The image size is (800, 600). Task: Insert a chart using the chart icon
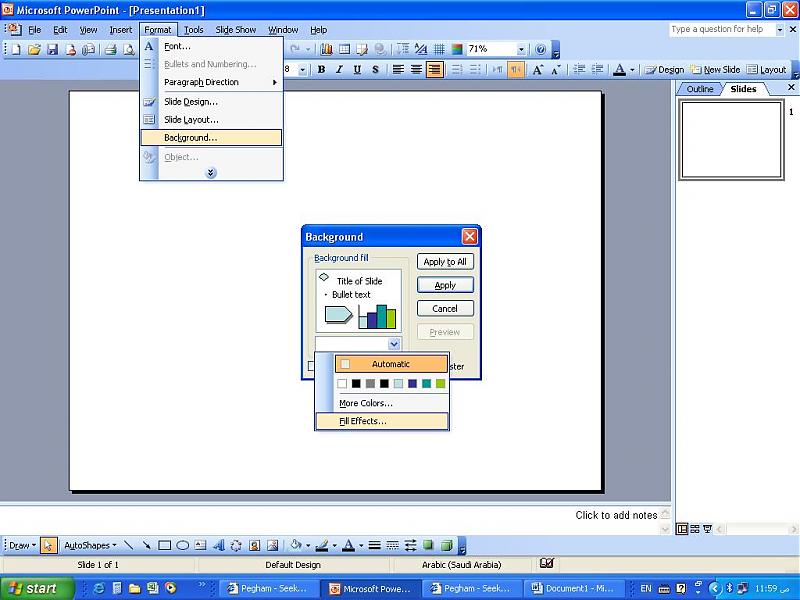pyautogui.click(x=327, y=49)
